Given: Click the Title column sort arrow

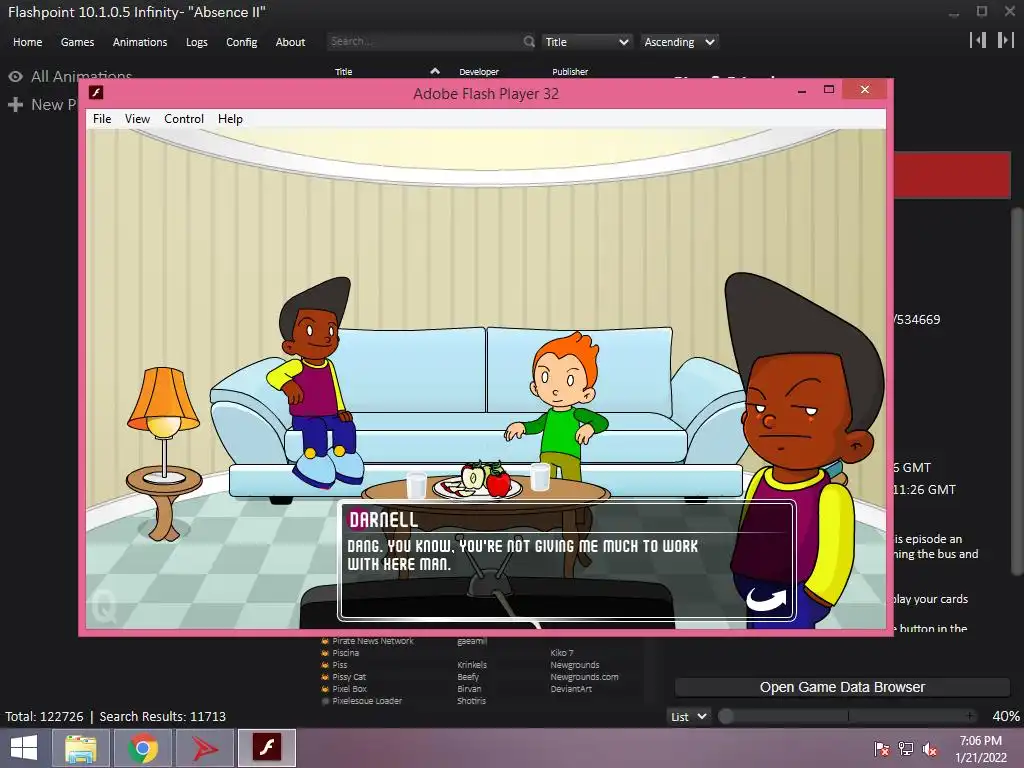Looking at the screenshot, I should (x=435, y=71).
